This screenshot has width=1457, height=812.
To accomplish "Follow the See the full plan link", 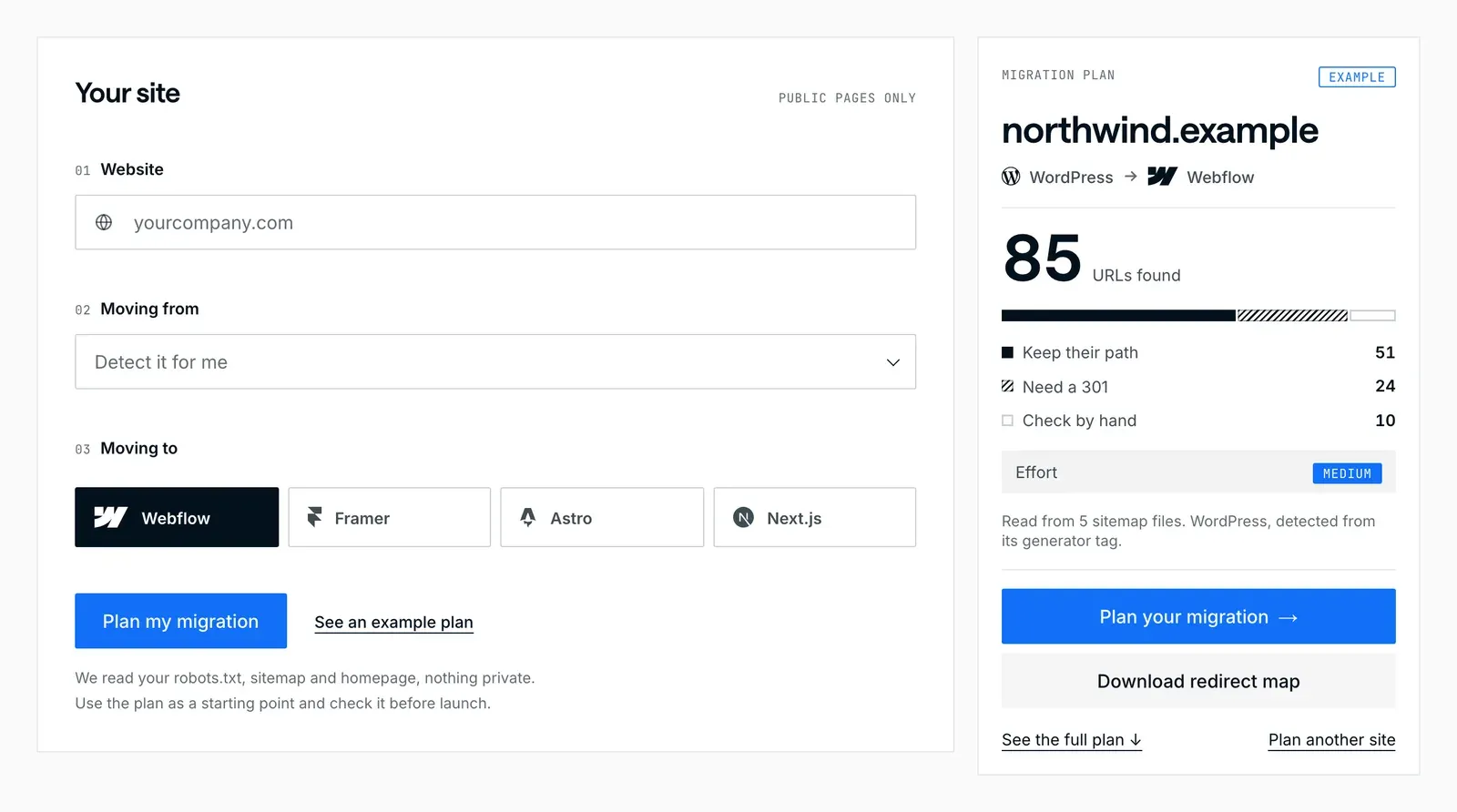I will [1072, 740].
